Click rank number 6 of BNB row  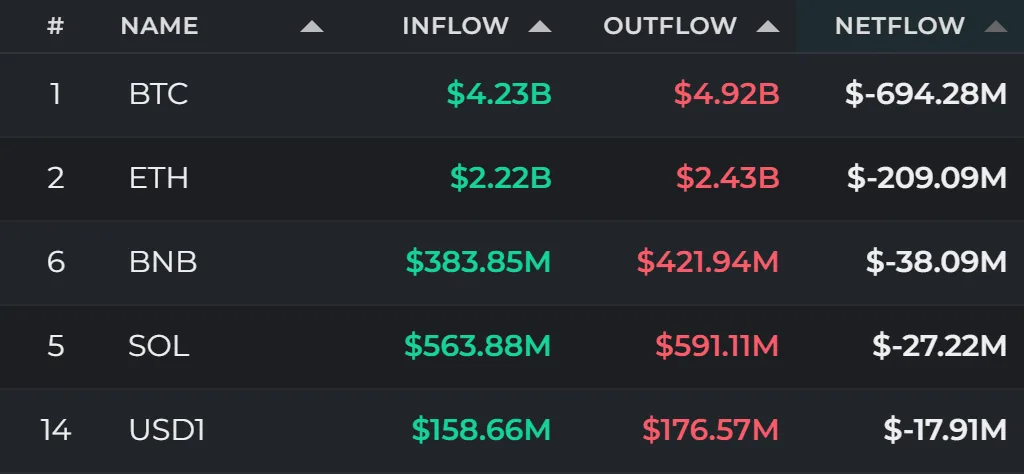pos(56,262)
